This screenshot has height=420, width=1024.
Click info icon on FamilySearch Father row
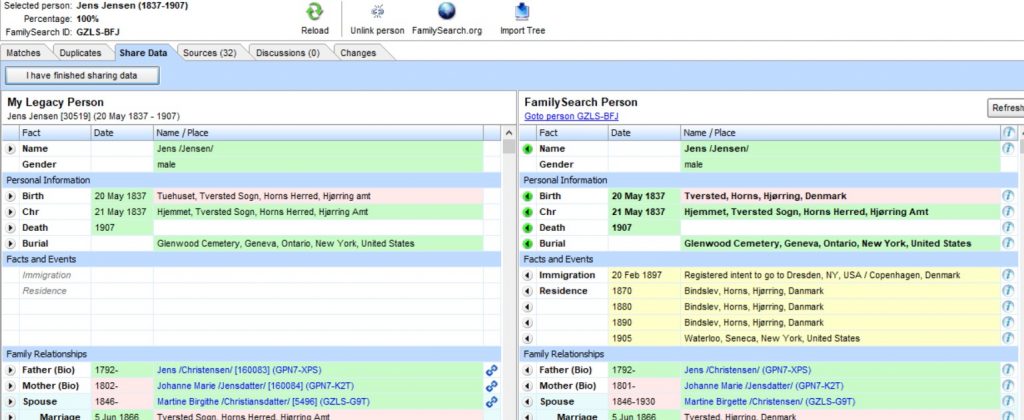click(1008, 370)
